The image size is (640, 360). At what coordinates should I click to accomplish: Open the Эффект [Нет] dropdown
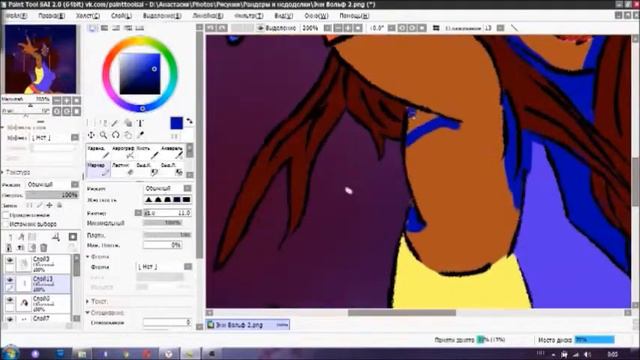pyautogui.click(x=54, y=138)
